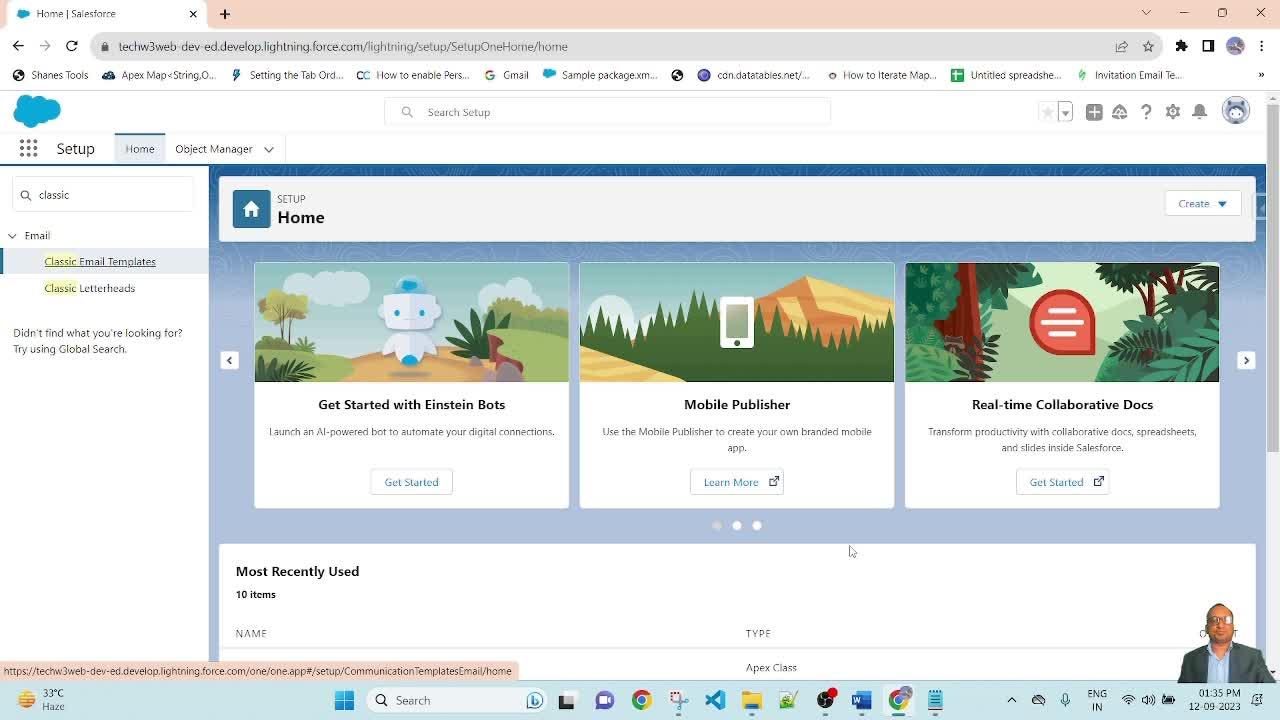Click the Setup Home house icon
The image size is (1280, 720).
251,209
